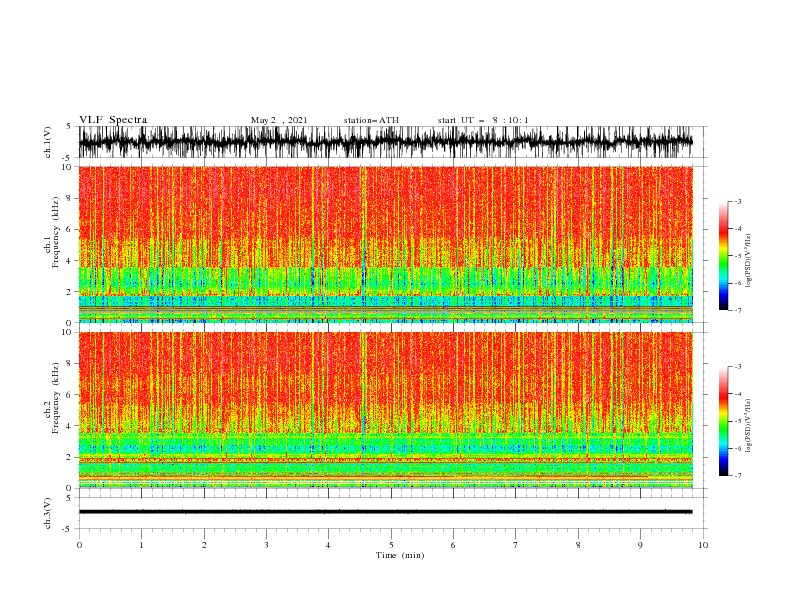Click the ch.1 frequency tick '8'
Screen dimensions: 792x612
click(70, 198)
